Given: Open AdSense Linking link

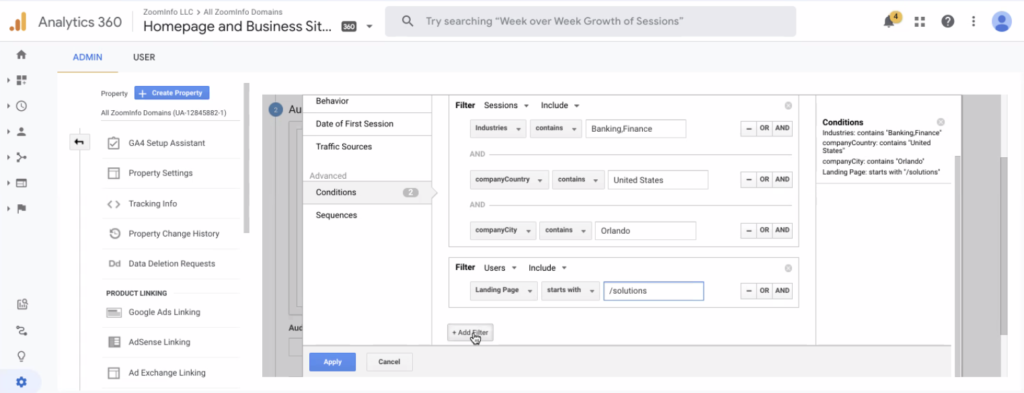Looking at the screenshot, I should (x=159, y=342).
